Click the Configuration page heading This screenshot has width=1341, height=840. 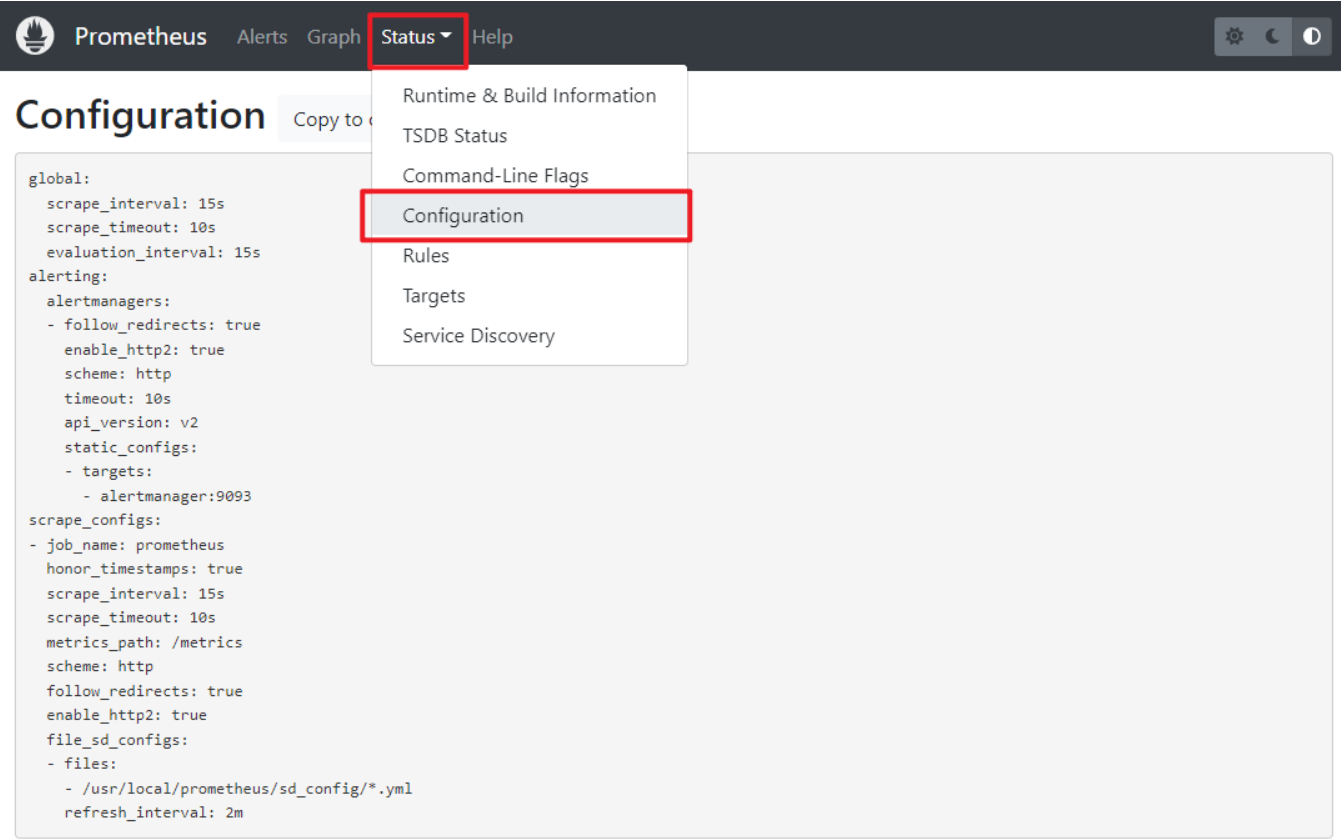[x=140, y=116]
